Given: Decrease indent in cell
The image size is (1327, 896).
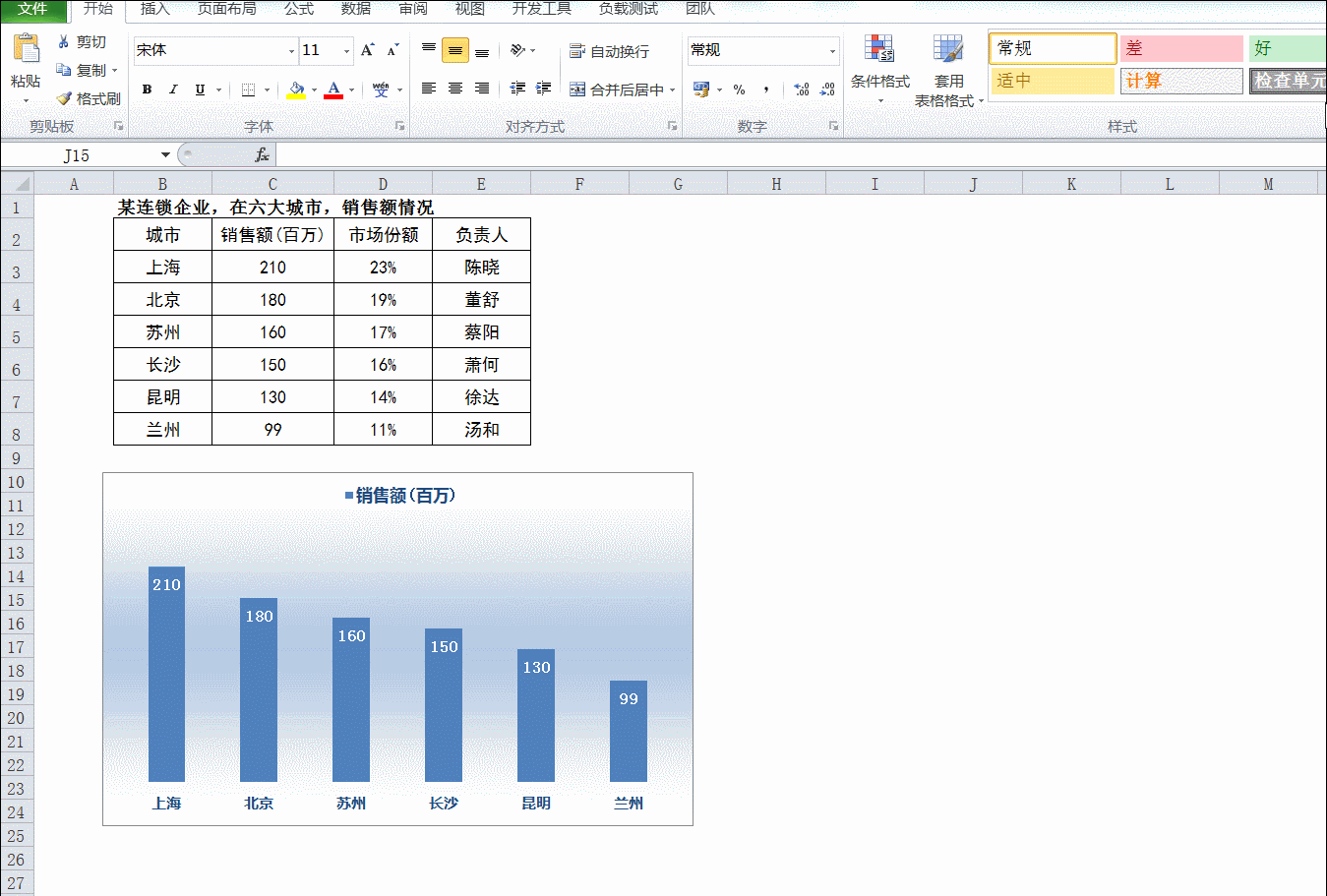Looking at the screenshot, I should pyautogui.click(x=517, y=89).
